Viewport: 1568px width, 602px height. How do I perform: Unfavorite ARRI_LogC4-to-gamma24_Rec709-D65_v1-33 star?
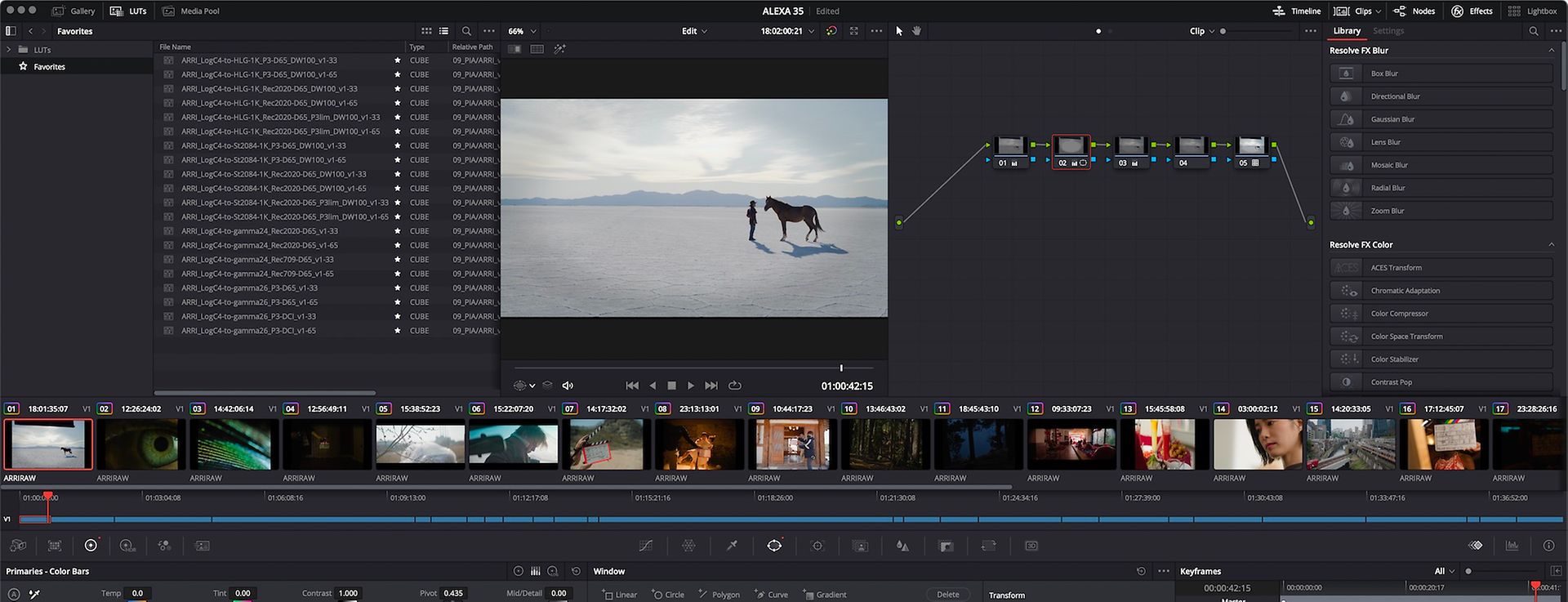[x=398, y=260]
